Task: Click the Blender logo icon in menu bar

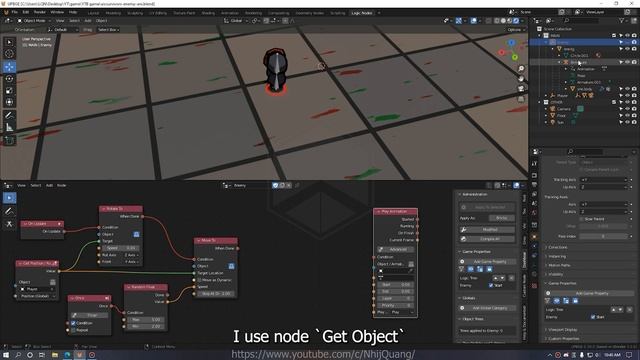Action: (6, 12)
